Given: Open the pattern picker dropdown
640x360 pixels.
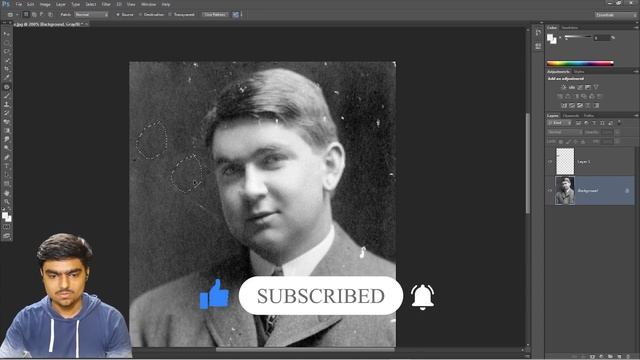Looking at the screenshot, I should coord(237,15).
